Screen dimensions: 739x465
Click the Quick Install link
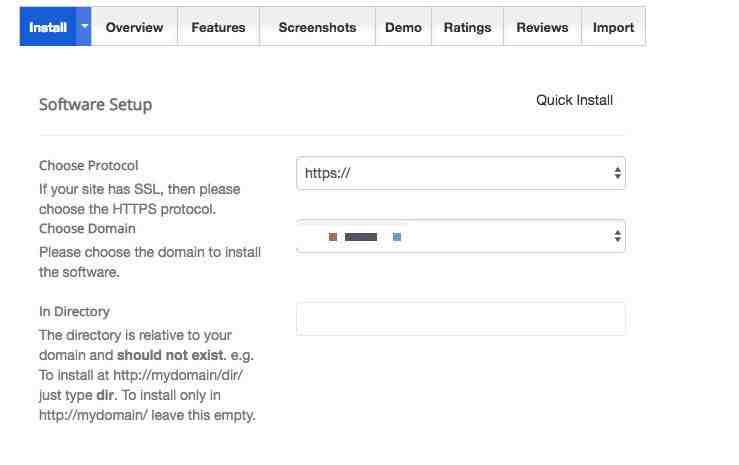pos(574,100)
